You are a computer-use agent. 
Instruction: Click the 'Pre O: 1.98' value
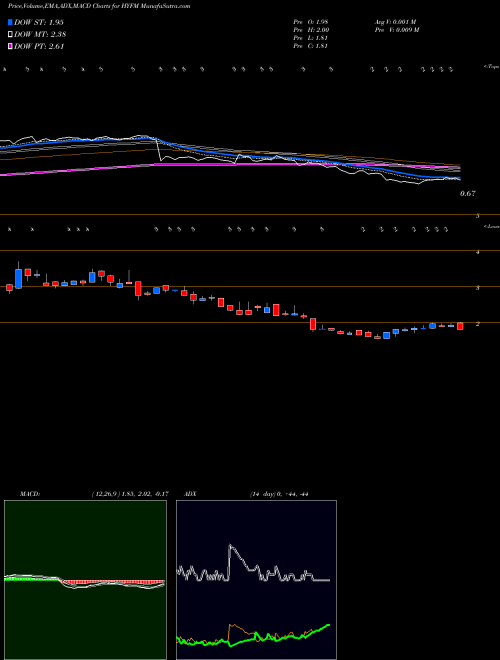coord(311,21)
